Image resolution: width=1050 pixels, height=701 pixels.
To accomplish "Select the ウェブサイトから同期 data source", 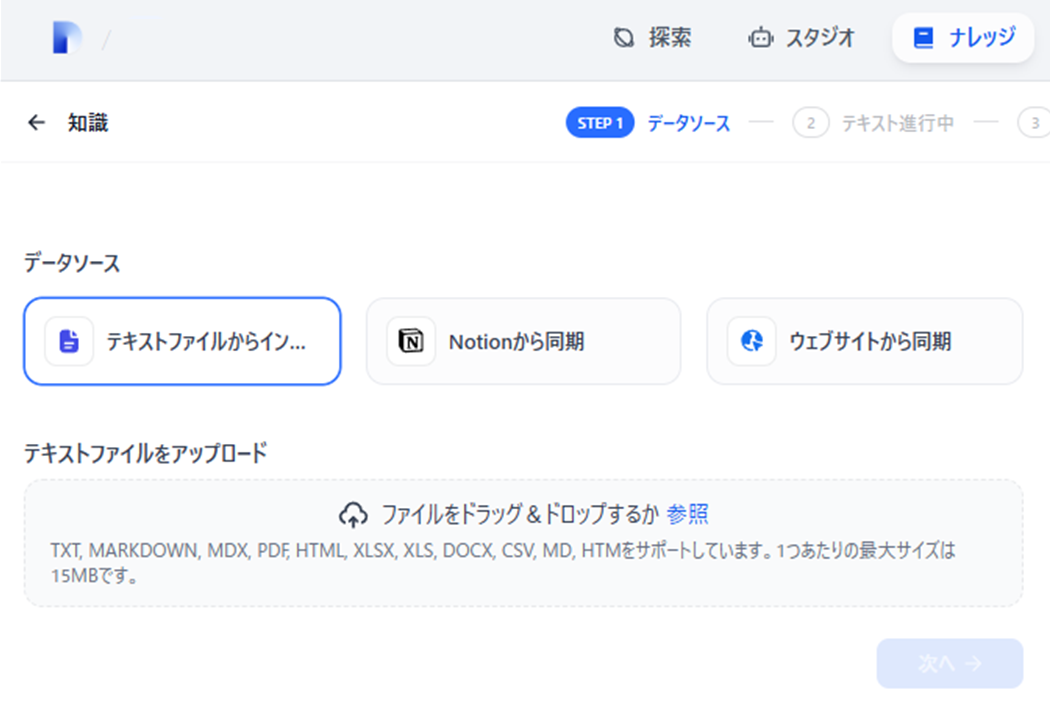I will [865, 341].
